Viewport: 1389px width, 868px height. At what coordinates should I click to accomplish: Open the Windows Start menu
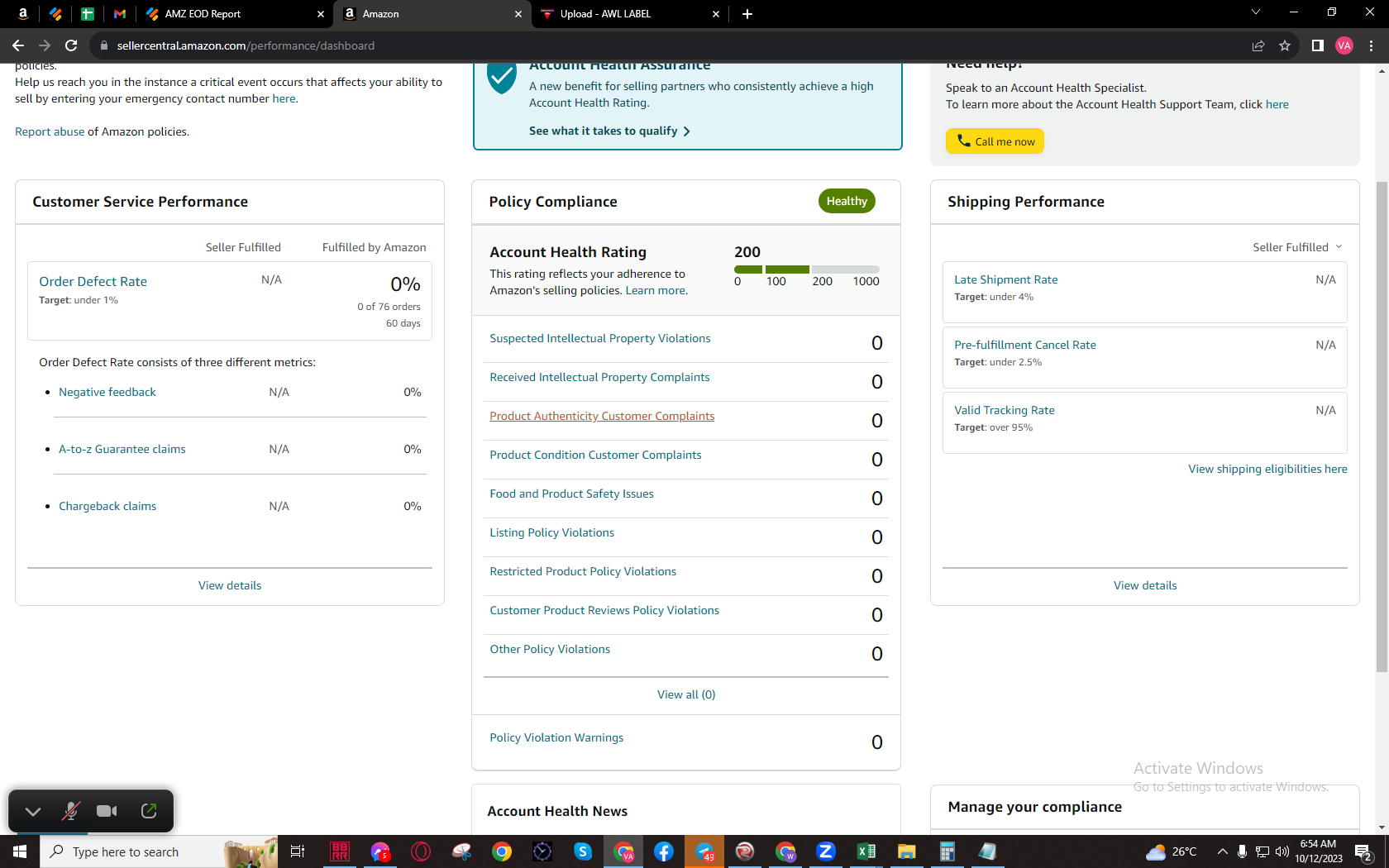pos(20,851)
